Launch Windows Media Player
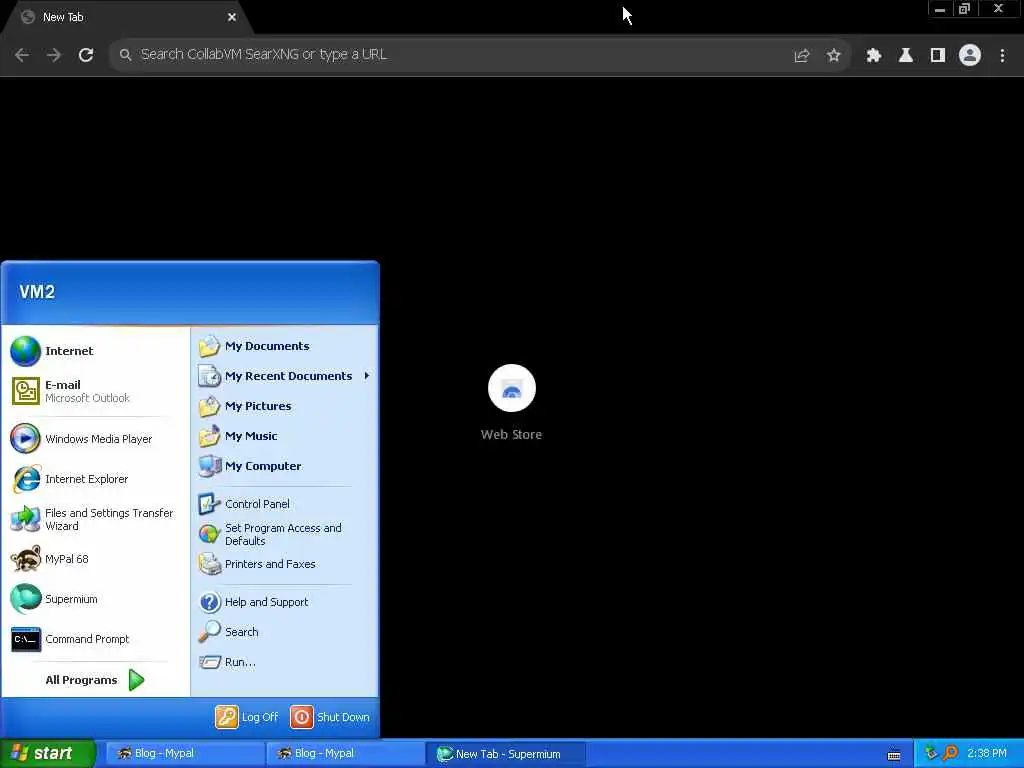Image resolution: width=1024 pixels, height=768 pixels. click(95, 439)
